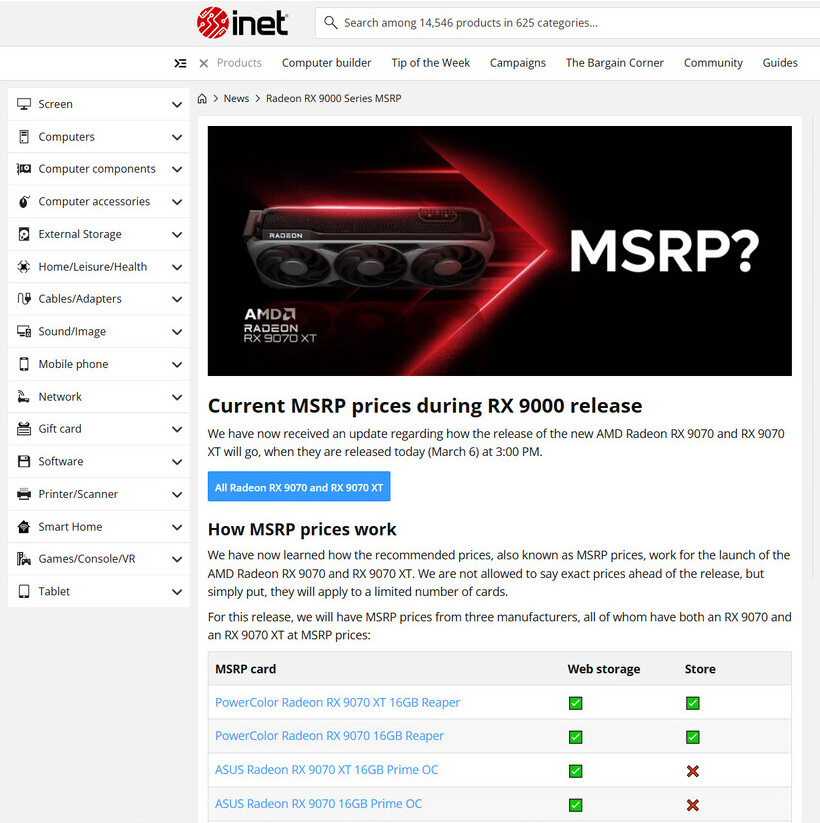820x823 pixels.
Task: Click the Radeon RX 9000 Series MSRP breadcrumb
Action: point(333,99)
